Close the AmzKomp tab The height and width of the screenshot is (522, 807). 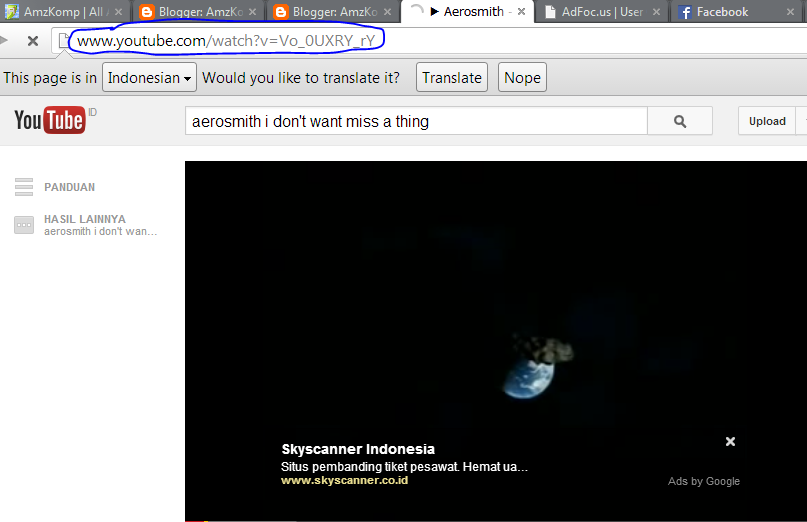coord(118,12)
